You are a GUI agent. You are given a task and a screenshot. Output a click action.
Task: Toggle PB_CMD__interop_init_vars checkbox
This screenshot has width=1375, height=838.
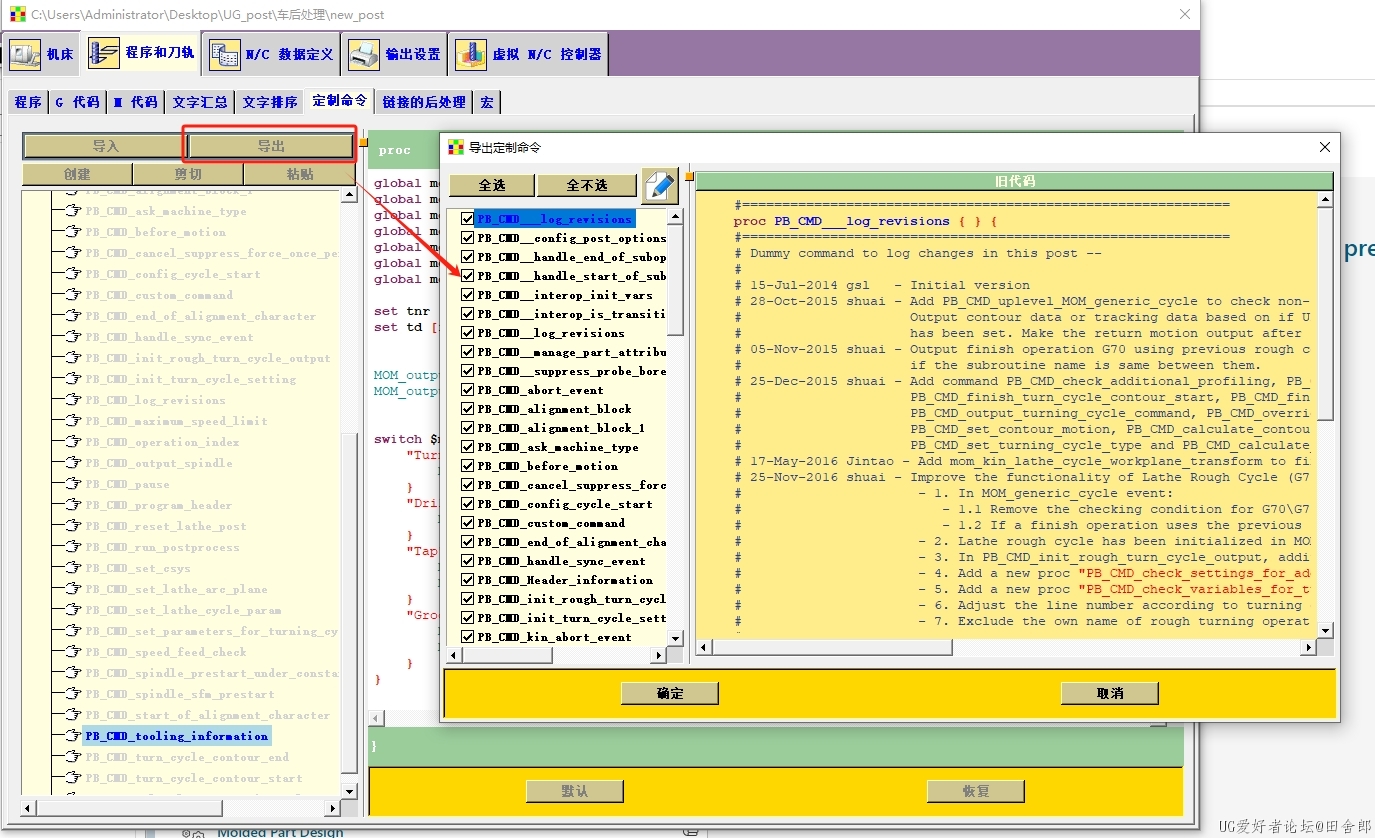467,295
